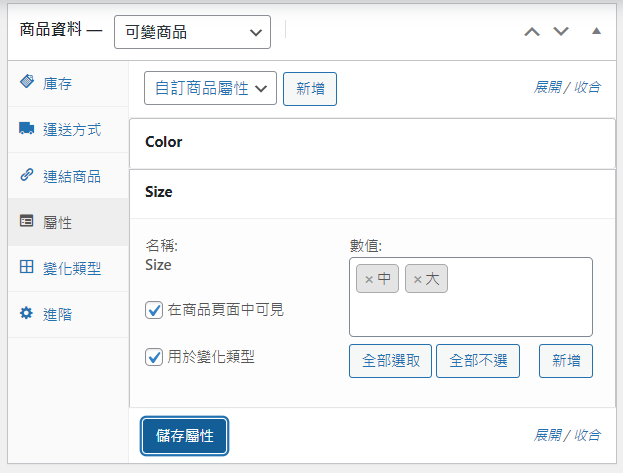
Task: Collapse the Size attribute header
Action: (371, 193)
